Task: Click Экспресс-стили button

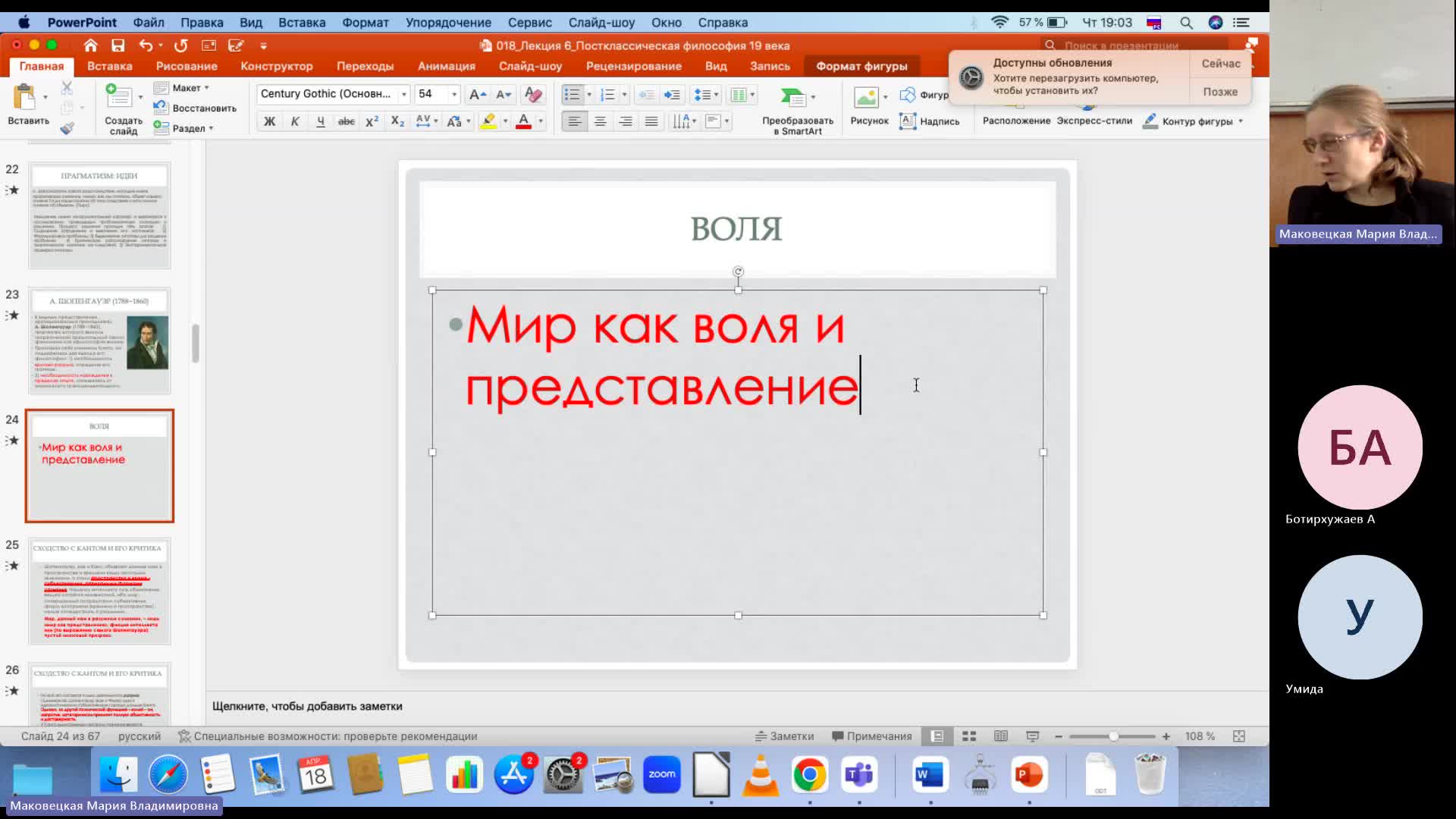Action: click(x=1094, y=121)
